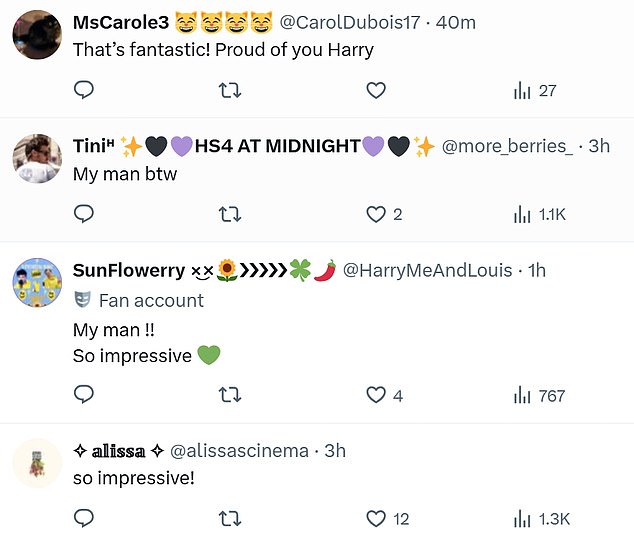Reply to Tini's "My man btw" tweet
The width and height of the screenshot is (634, 544).
click(84, 214)
